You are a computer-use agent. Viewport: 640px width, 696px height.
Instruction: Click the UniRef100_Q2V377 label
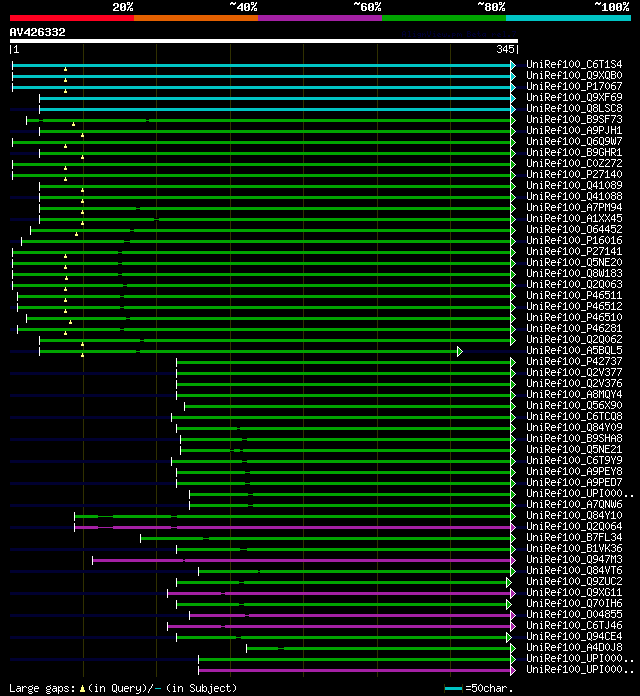click(x=574, y=372)
